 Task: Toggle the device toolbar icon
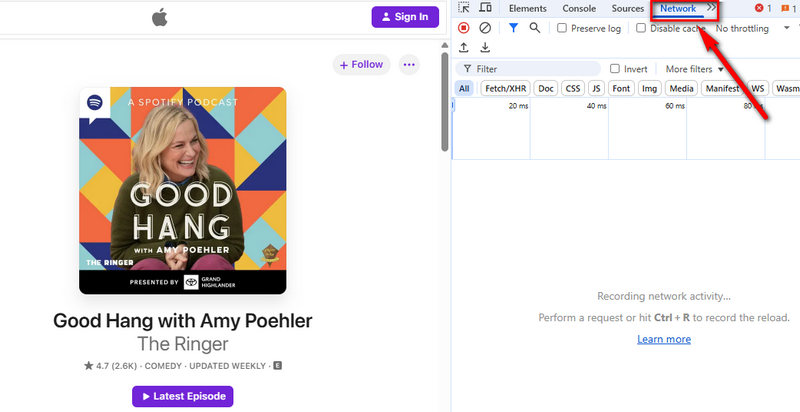click(485, 8)
